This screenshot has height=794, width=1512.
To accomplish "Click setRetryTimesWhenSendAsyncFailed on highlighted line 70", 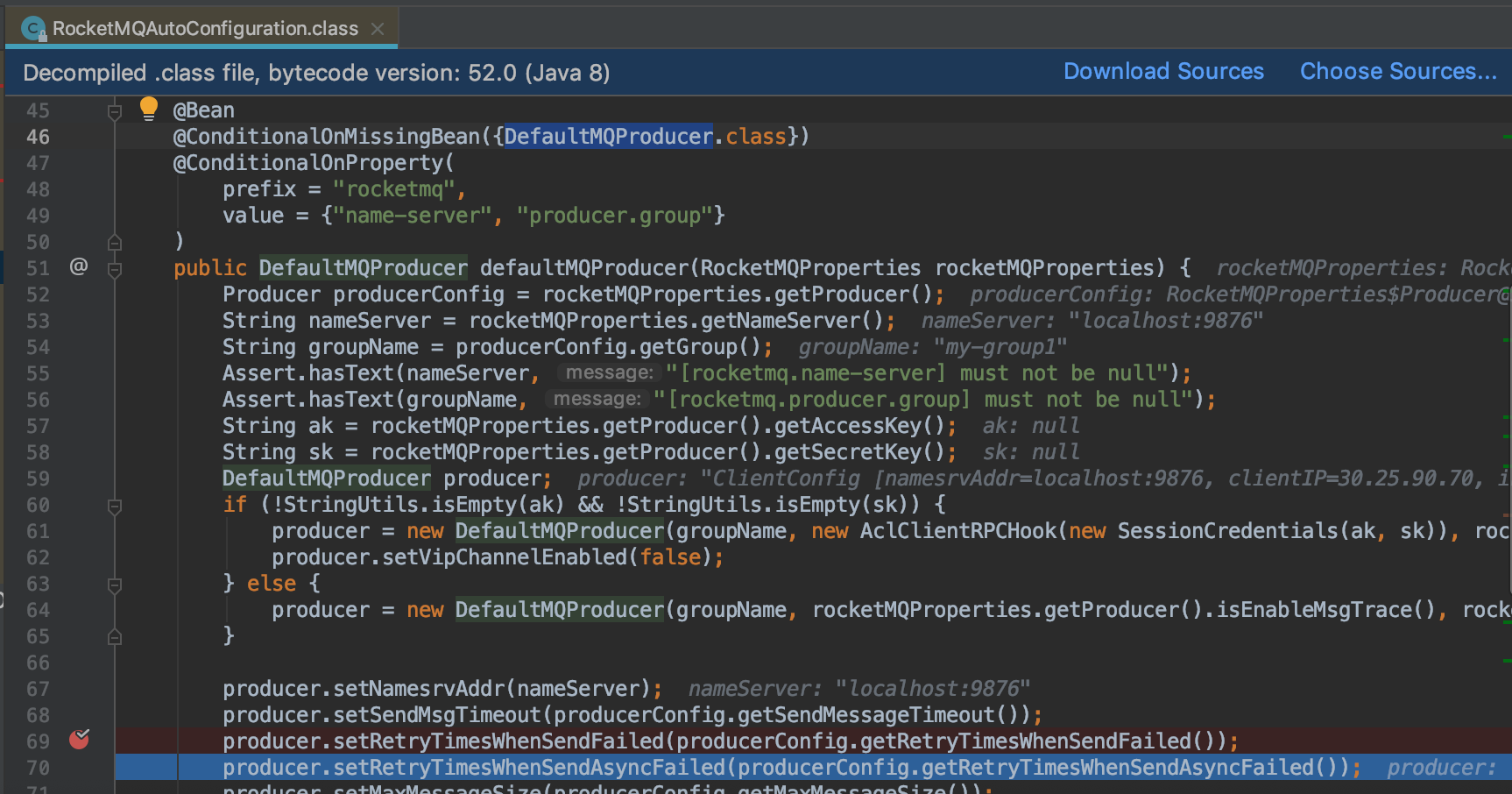I will click(x=529, y=768).
